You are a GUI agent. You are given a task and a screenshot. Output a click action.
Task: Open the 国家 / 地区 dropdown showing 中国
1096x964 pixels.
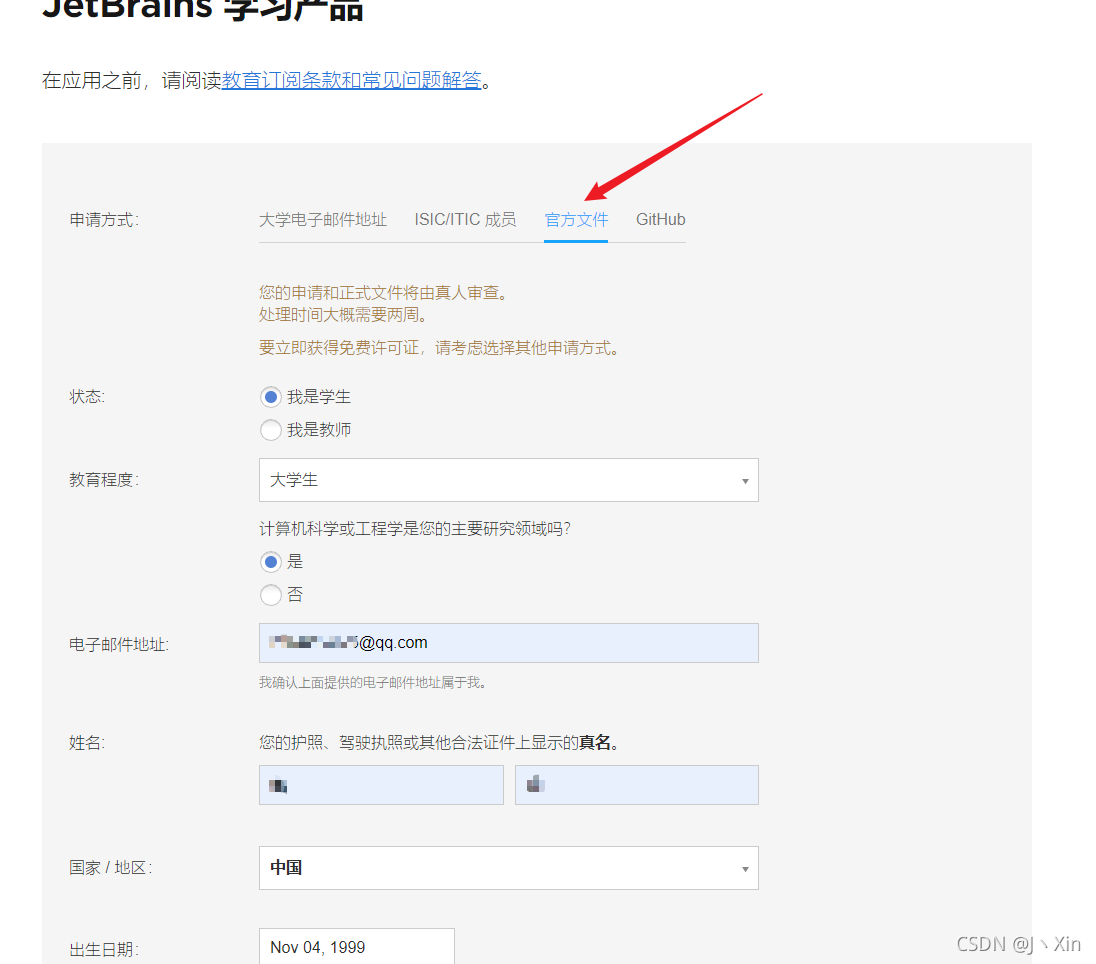(509, 868)
